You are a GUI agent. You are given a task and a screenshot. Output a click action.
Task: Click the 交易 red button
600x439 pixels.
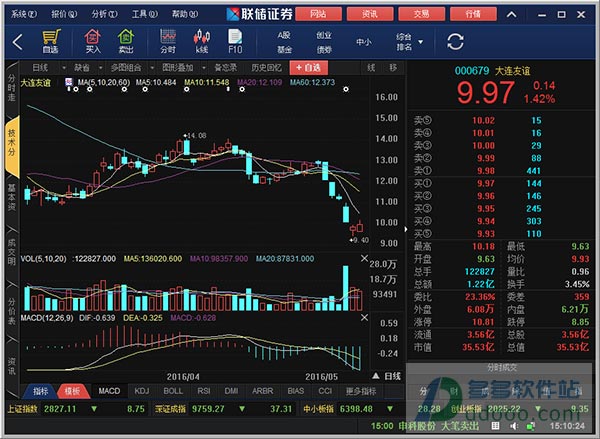421,14
